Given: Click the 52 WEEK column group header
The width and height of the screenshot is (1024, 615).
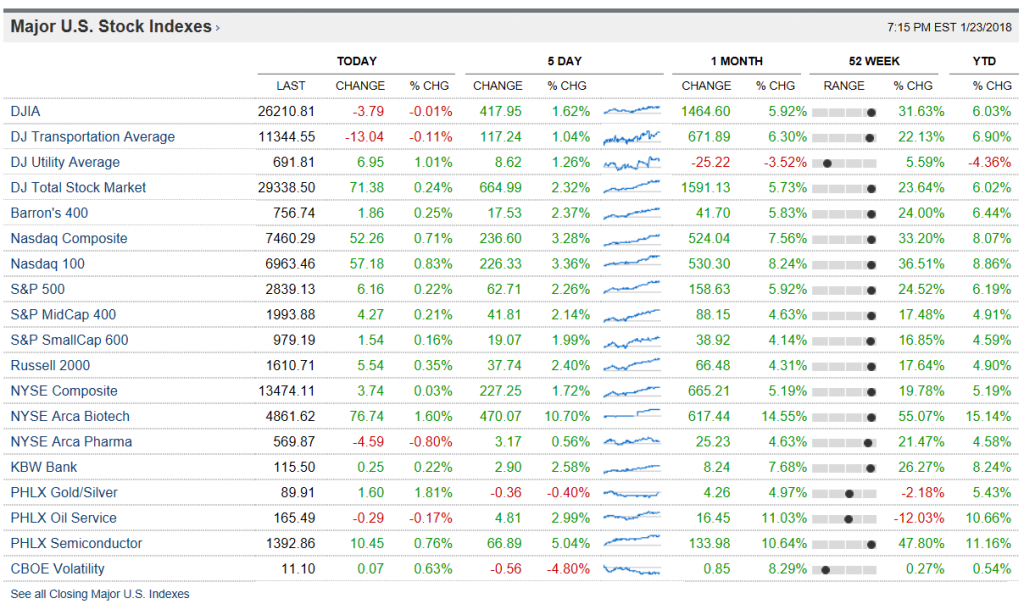Looking at the screenshot, I should click(875, 62).
